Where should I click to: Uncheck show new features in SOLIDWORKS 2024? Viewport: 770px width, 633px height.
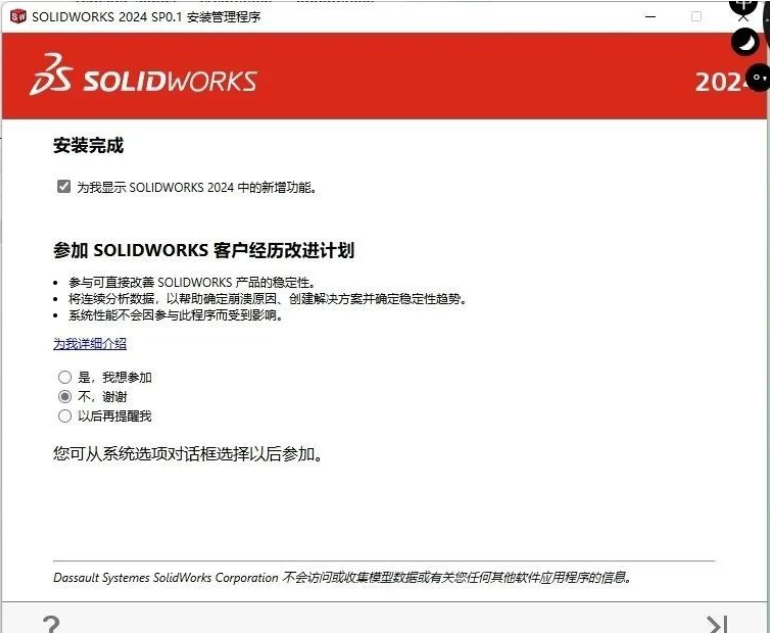click(x=64, y=187)
